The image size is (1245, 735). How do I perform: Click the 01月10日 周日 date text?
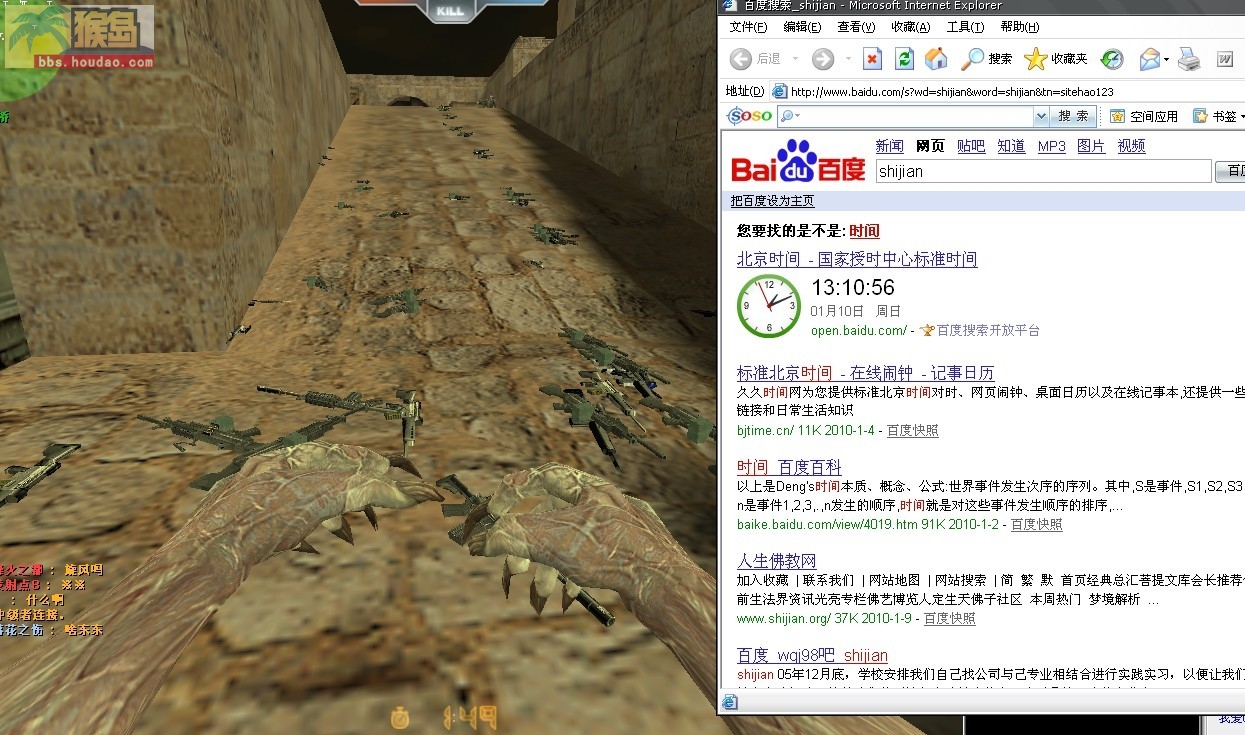(x=855, y=311)
